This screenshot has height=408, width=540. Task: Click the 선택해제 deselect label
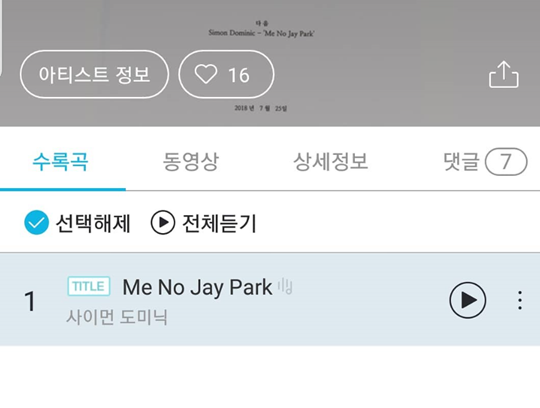pos(93,223)
